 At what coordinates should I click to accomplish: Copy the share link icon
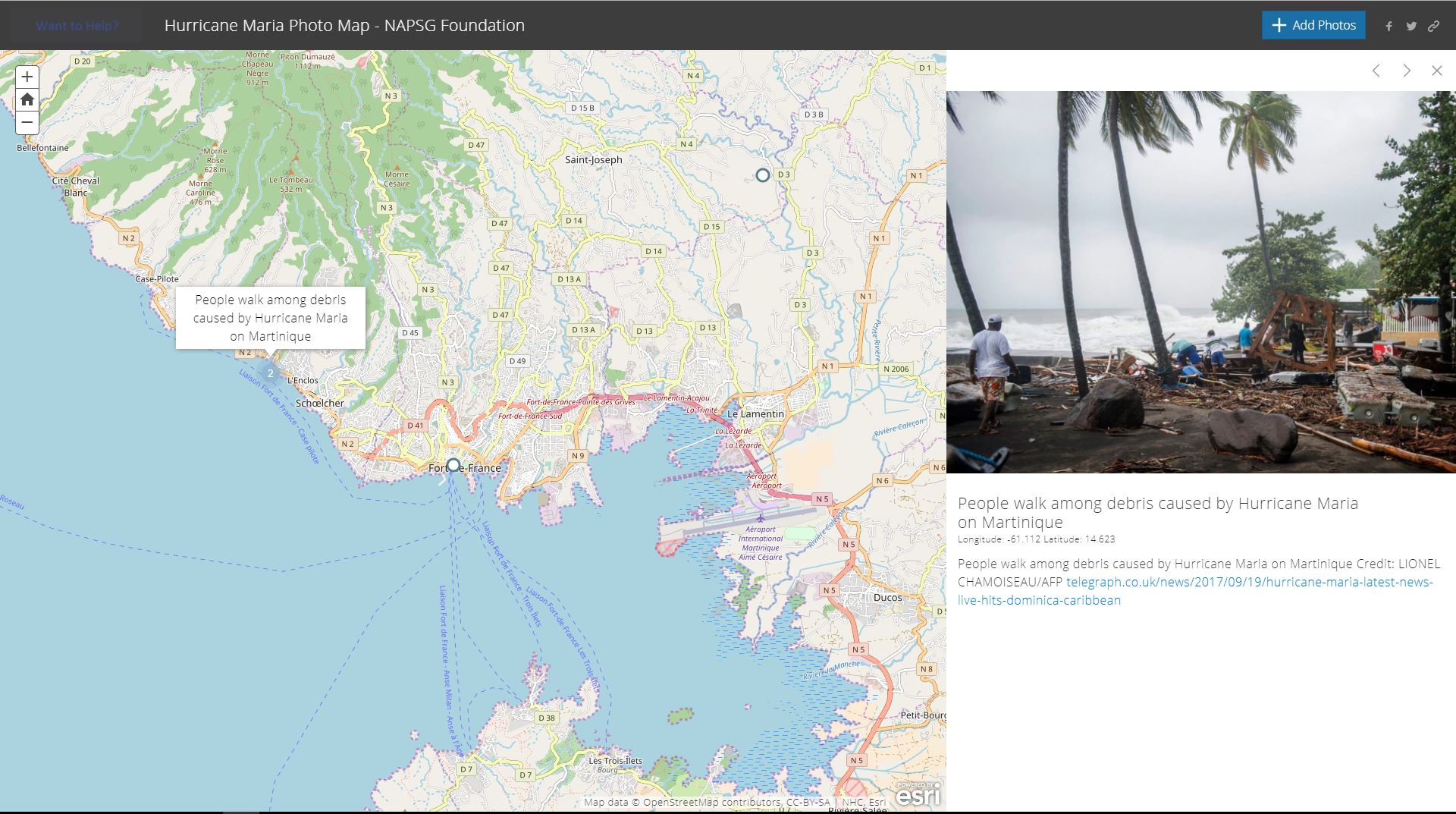(1433, 26)
